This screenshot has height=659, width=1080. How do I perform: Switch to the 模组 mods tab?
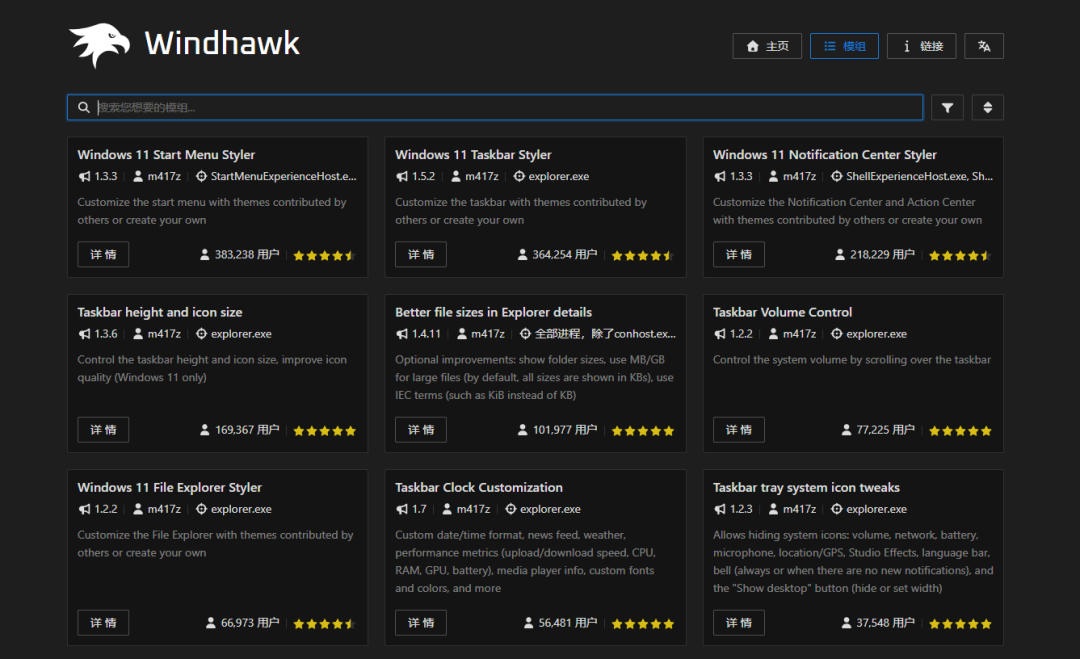[844, 46]
